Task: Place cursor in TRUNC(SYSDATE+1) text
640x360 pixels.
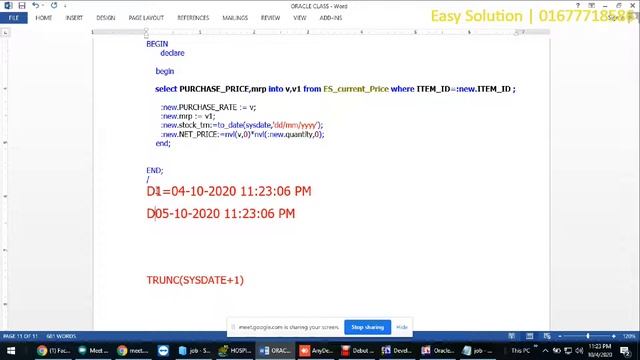Action: point(195,280)
